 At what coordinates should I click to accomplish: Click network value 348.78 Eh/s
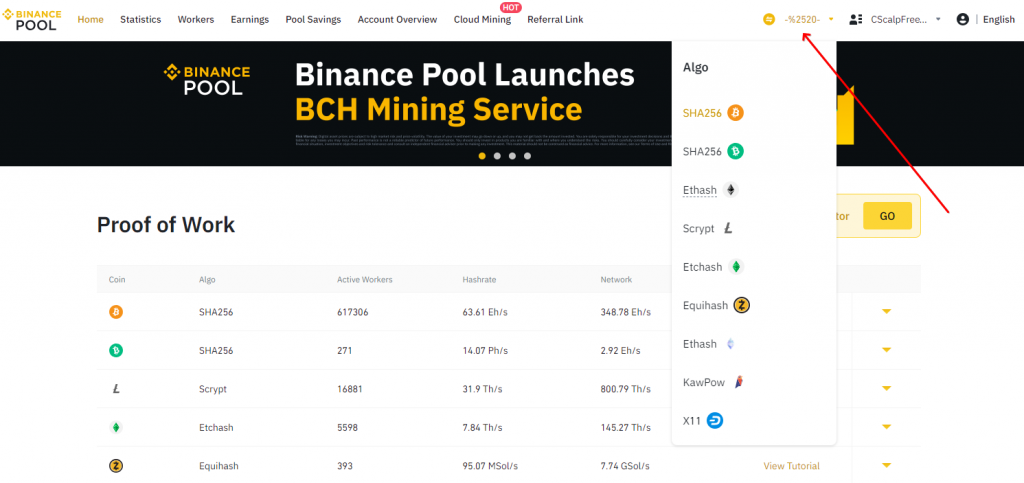pyautogui.click(x=626, y=312)
